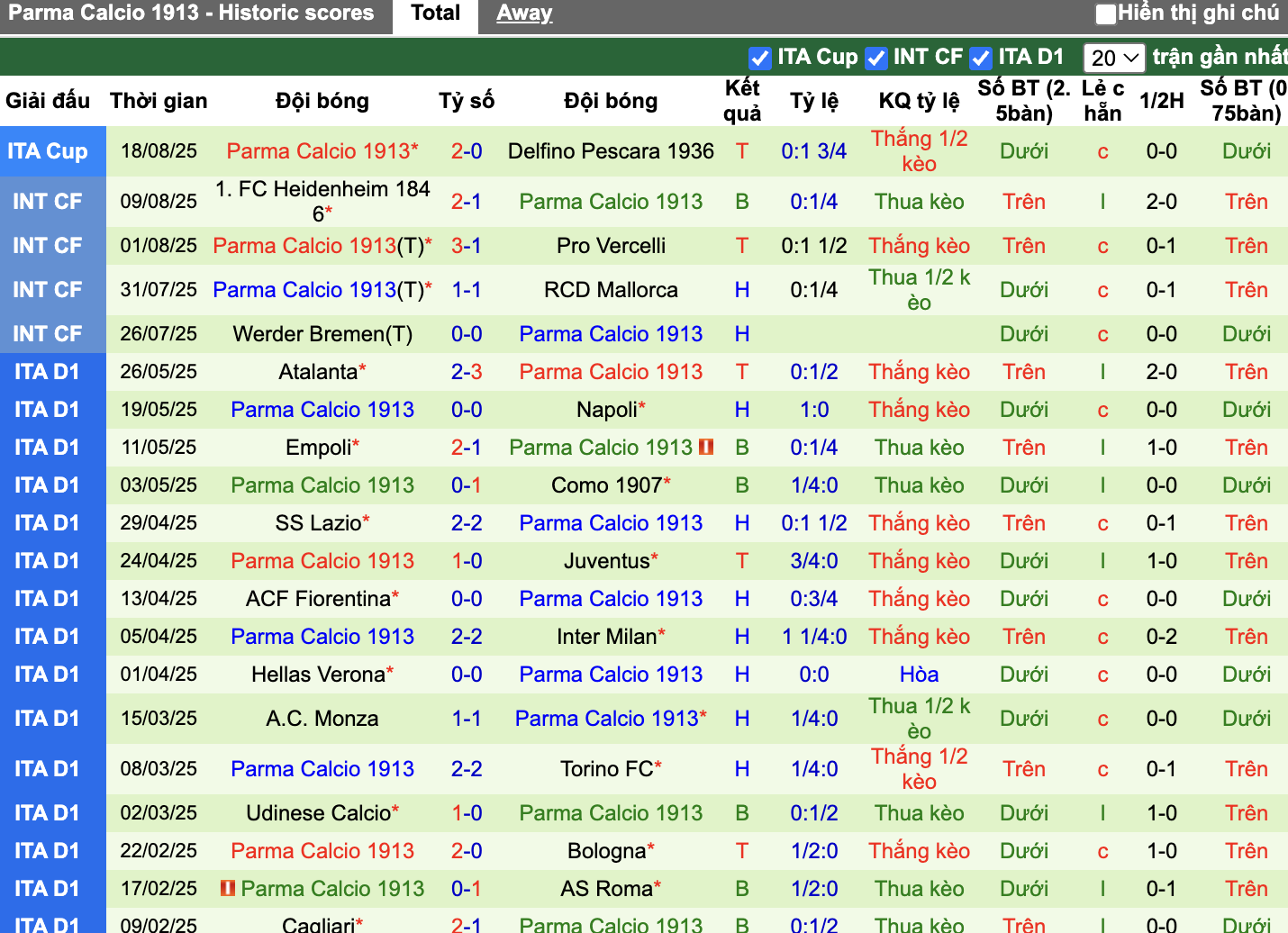
Task: Click Inter Milan team name
Action: 606,637
